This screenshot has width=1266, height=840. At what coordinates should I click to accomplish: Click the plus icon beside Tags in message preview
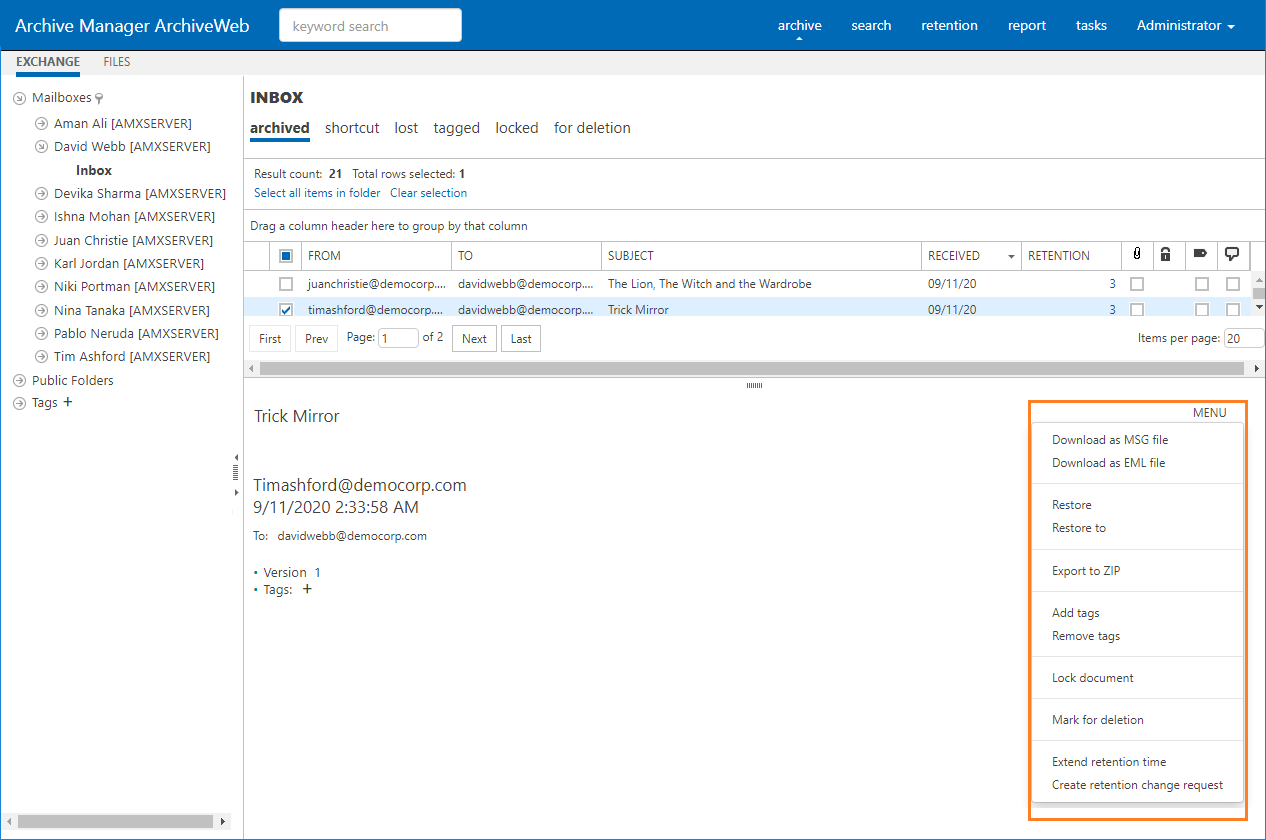point(307,590)
